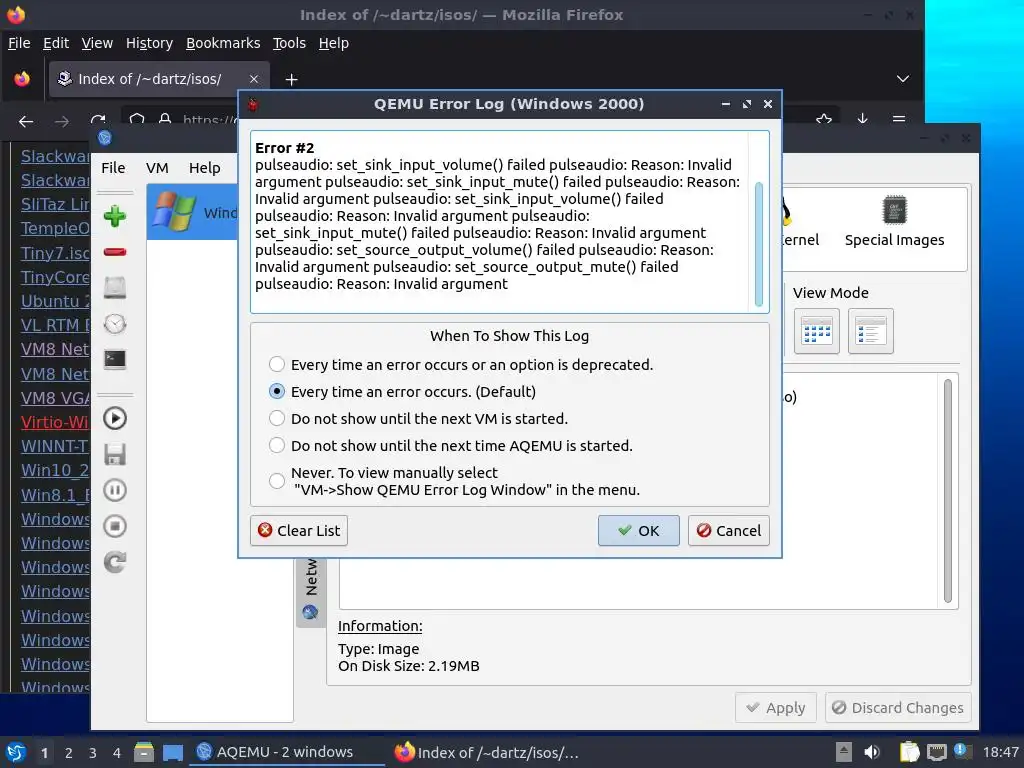Open file manager icon in taskbar
The height and width of the screenshot is (768, 1024).
(144, 753)
